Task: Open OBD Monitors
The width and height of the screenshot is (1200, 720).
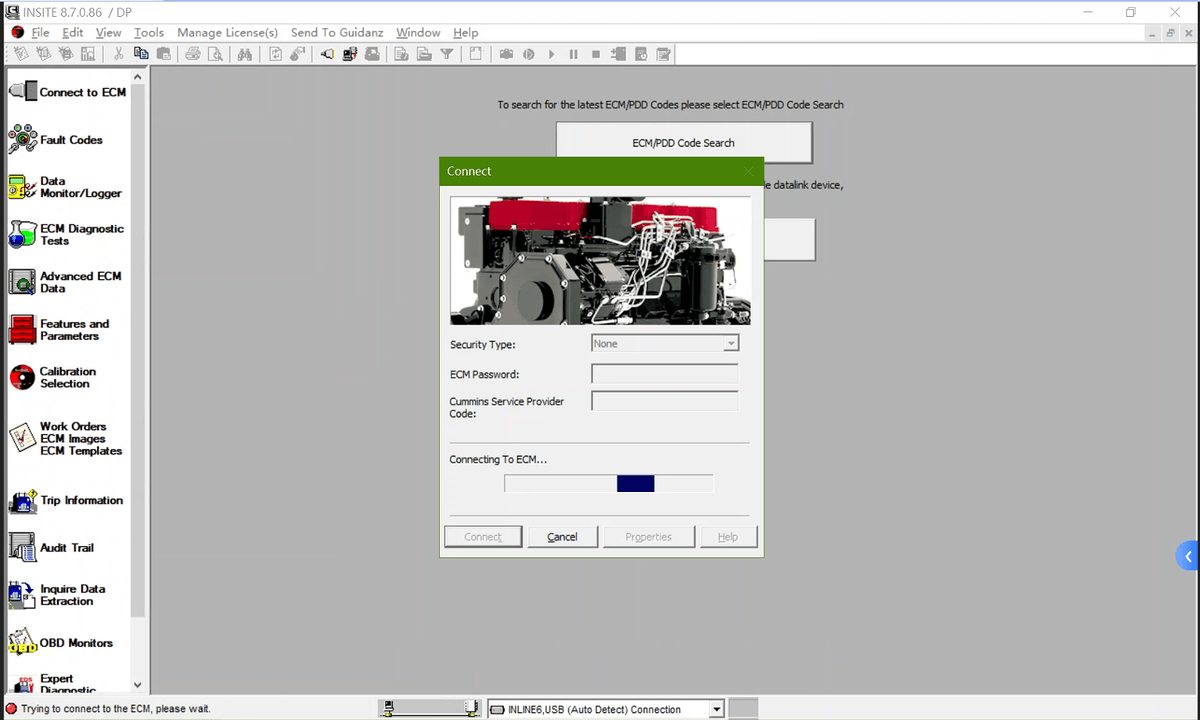Action: [x=23, y=643]
